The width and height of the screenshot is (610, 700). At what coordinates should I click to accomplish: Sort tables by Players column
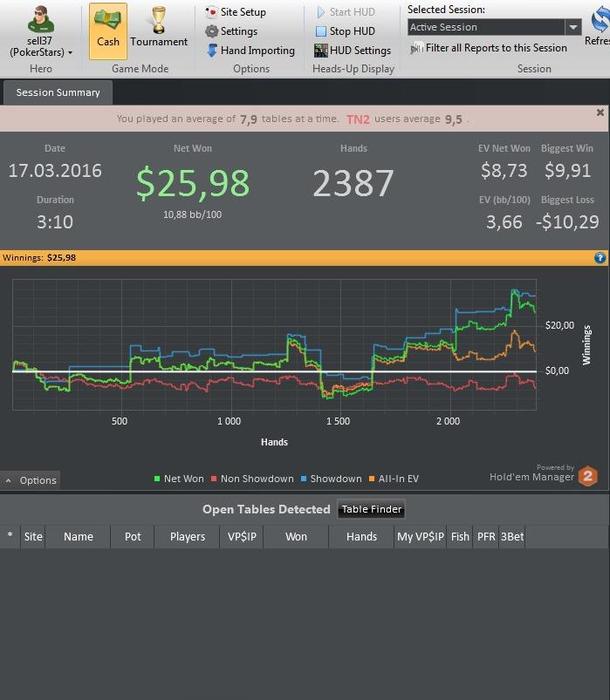tap(188, 537)
